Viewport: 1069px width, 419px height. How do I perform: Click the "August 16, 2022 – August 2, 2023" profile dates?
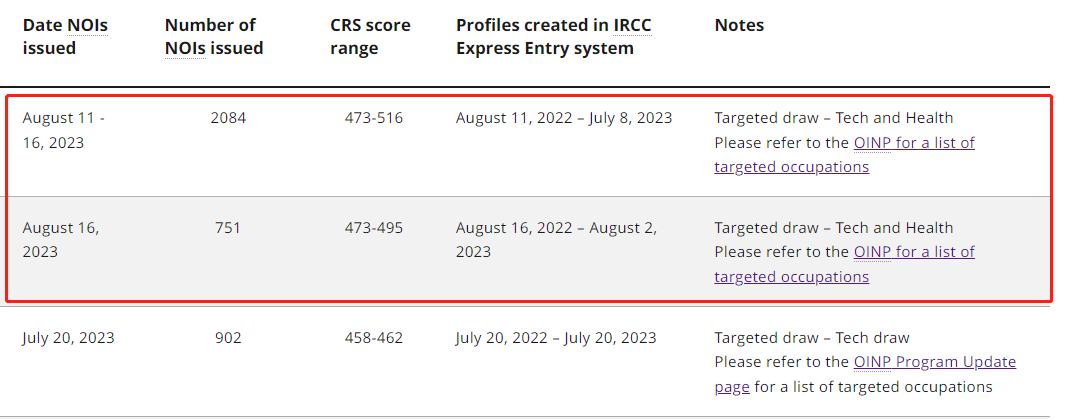click(556, 239)
